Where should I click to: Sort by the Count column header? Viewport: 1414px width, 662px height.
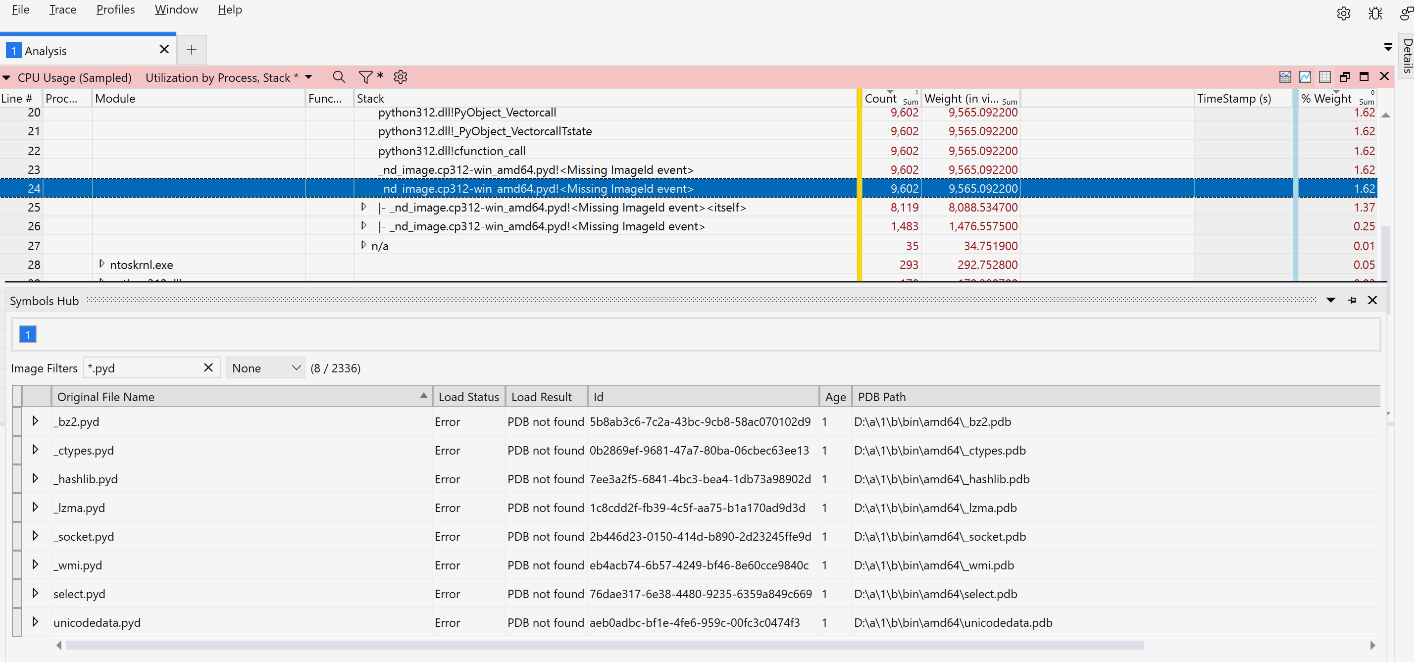click(891, 99)
